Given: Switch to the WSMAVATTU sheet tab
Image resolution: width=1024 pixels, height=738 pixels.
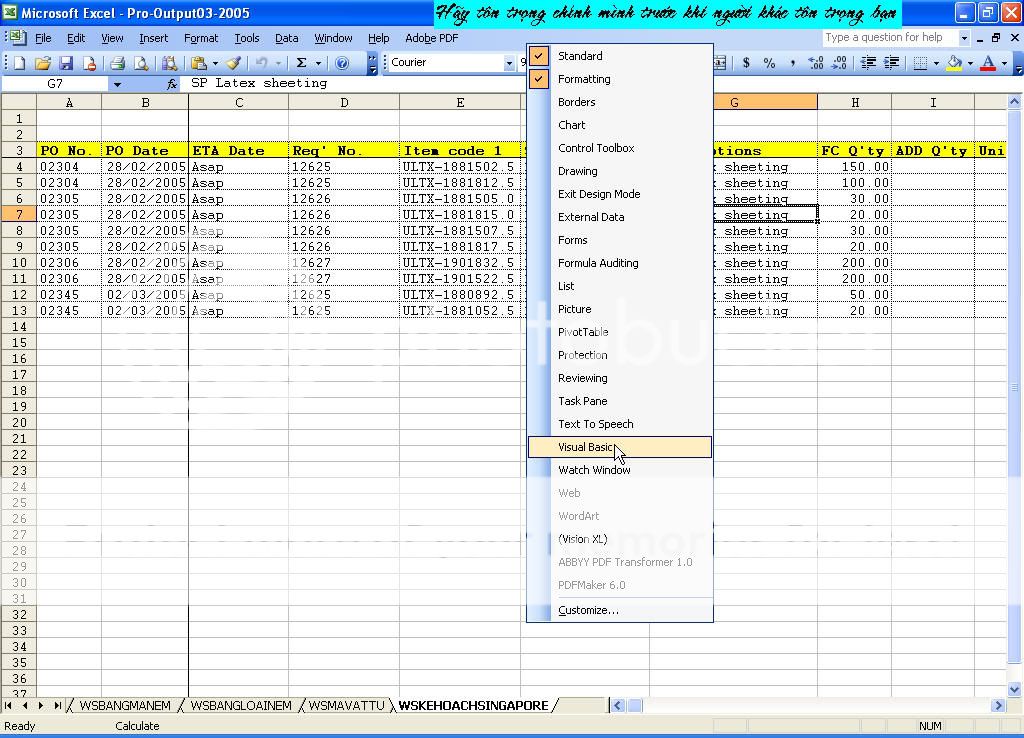Looking at the screenshot, I should click(x=346, y=705).
